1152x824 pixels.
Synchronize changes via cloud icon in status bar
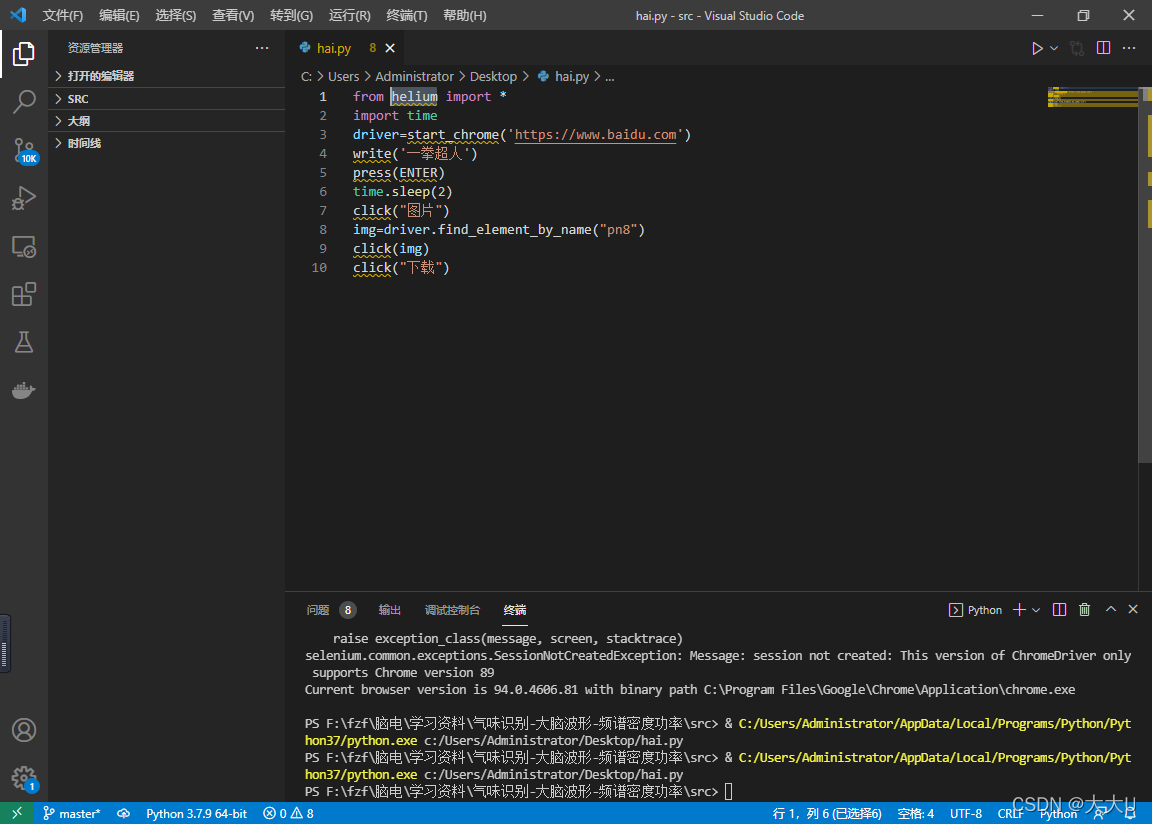[x=123, y=813]
